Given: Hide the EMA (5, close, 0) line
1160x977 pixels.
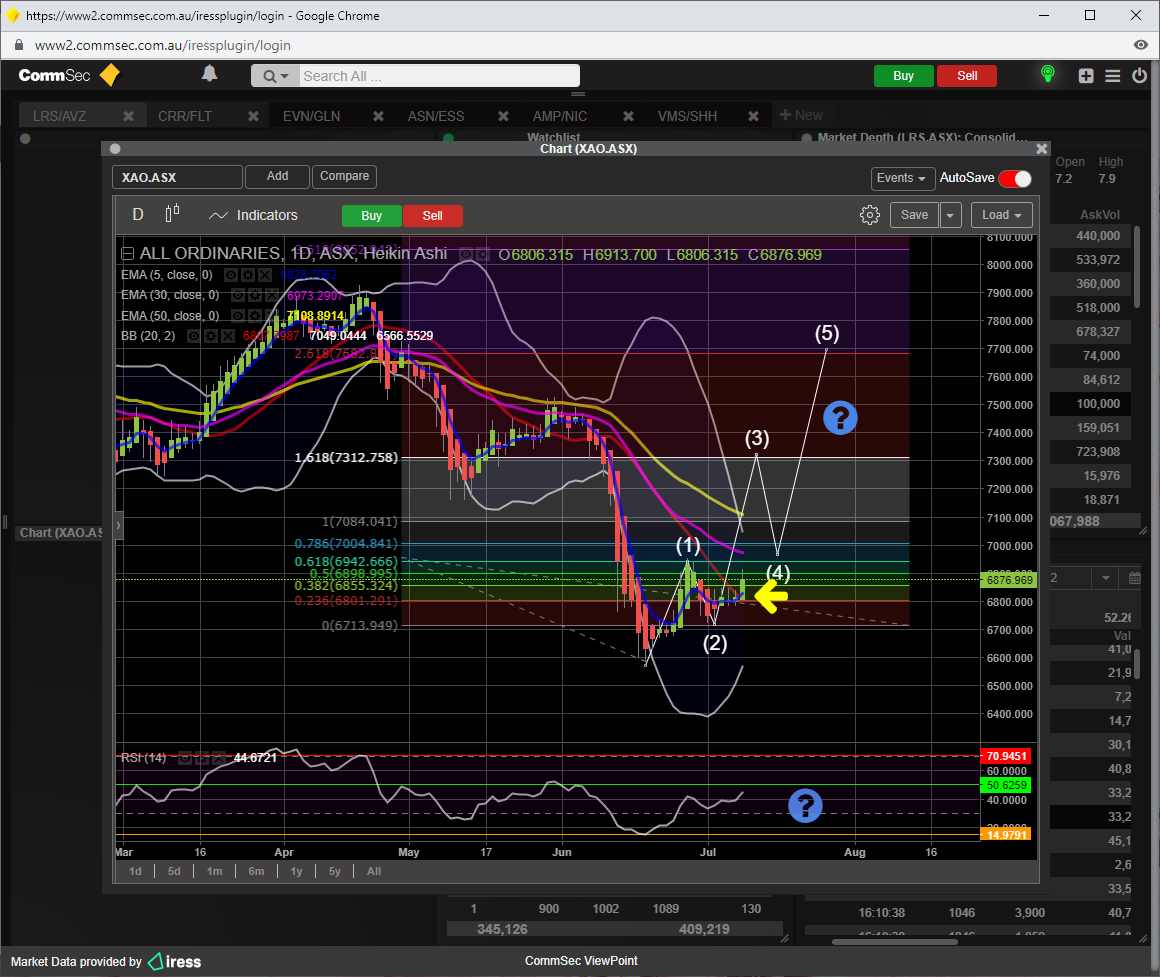Looking at the screenshot, I should 231,275.
